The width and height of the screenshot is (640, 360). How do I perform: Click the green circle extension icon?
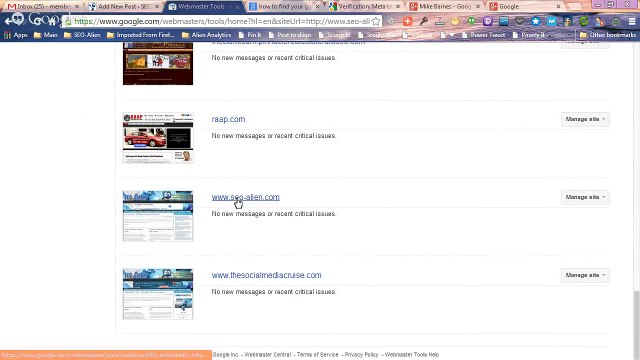[471, 21]
